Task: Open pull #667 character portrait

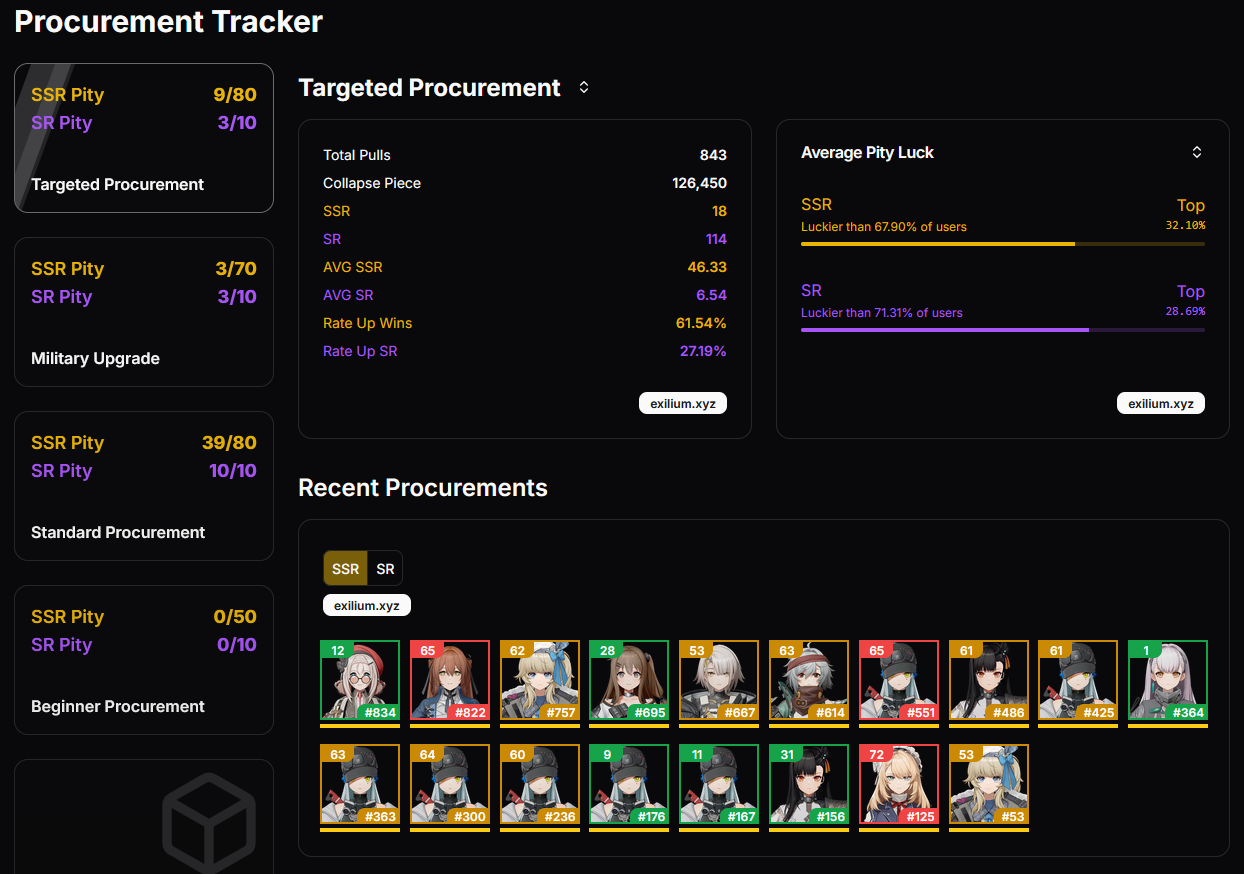Action: point(719,680)
